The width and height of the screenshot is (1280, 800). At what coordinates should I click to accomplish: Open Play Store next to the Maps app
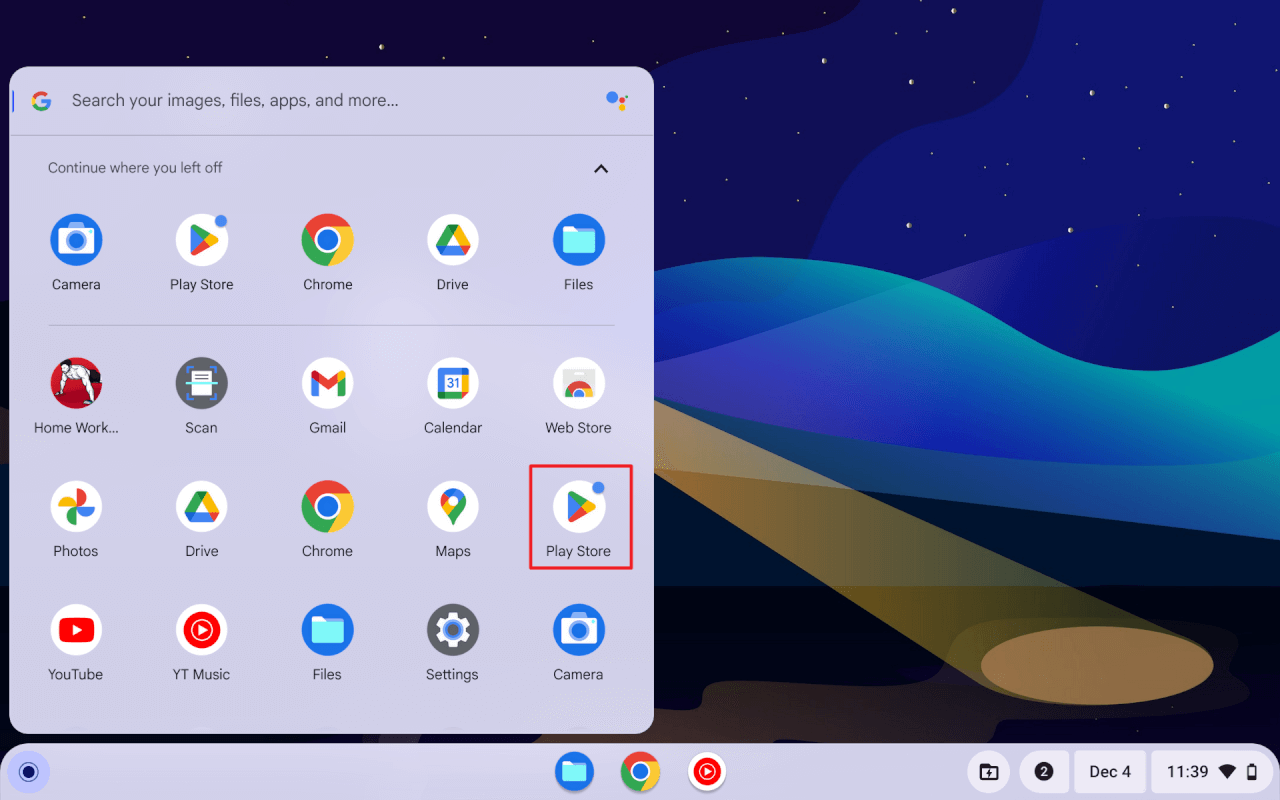[578, 507]
